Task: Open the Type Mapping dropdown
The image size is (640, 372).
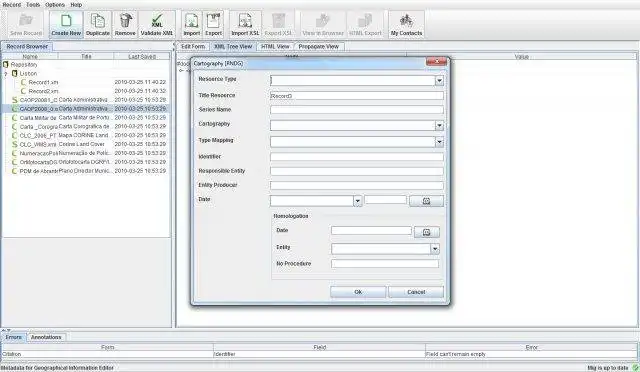Action: tap(439, 142)
